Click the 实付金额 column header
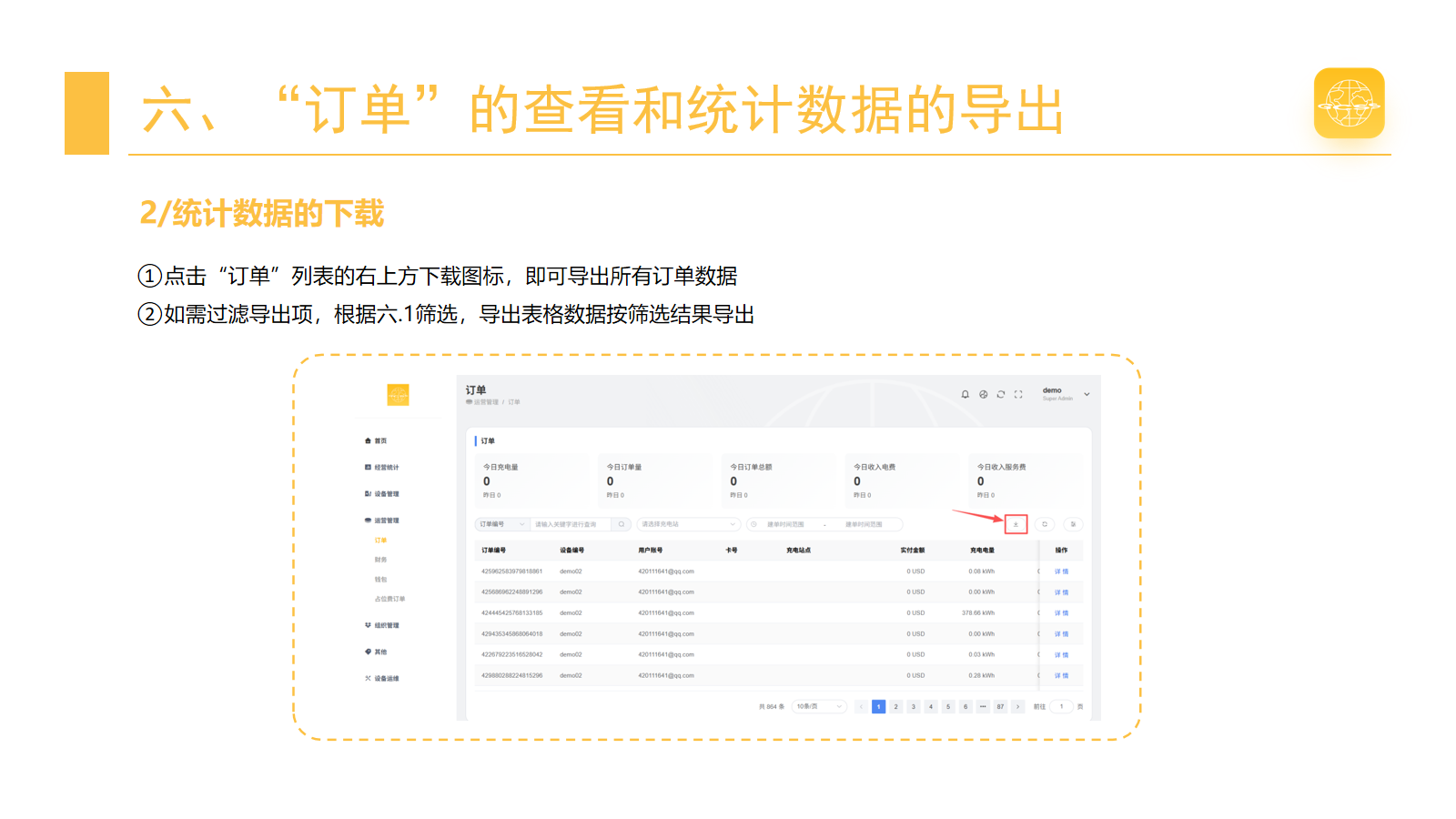The width and height of the screenshot is (1456, 819). coord(913,551)
